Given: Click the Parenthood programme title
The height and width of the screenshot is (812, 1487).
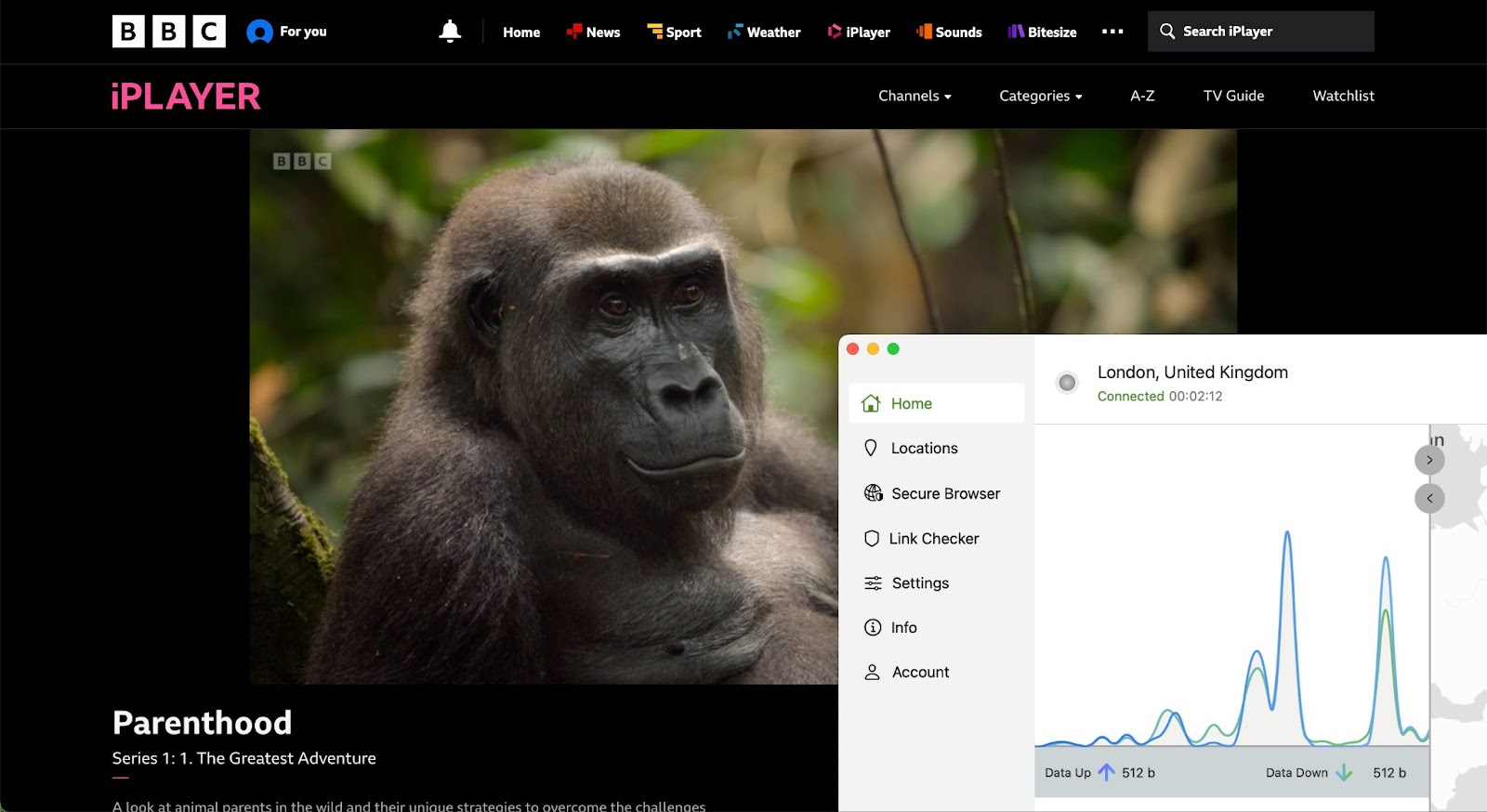Looking at the screenshot, I should pyautogui.click(x=202, y=723).
